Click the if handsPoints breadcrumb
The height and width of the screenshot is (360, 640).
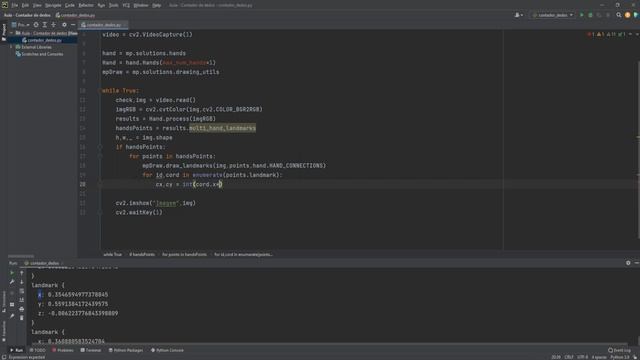[x=142, y=254]
